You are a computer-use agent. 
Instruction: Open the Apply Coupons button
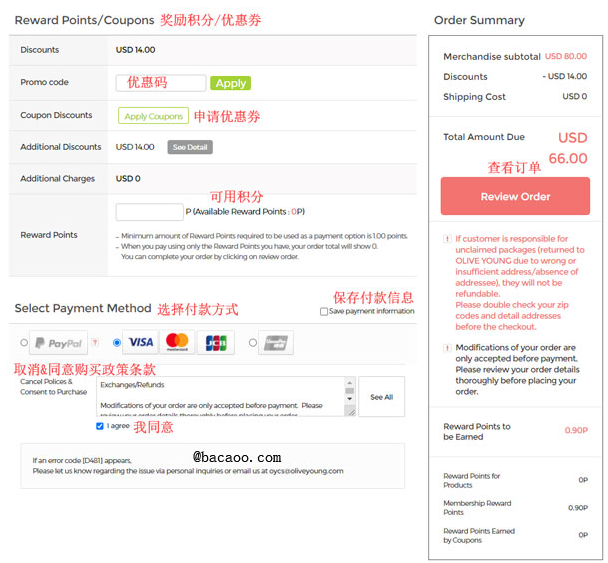[154, 116]
